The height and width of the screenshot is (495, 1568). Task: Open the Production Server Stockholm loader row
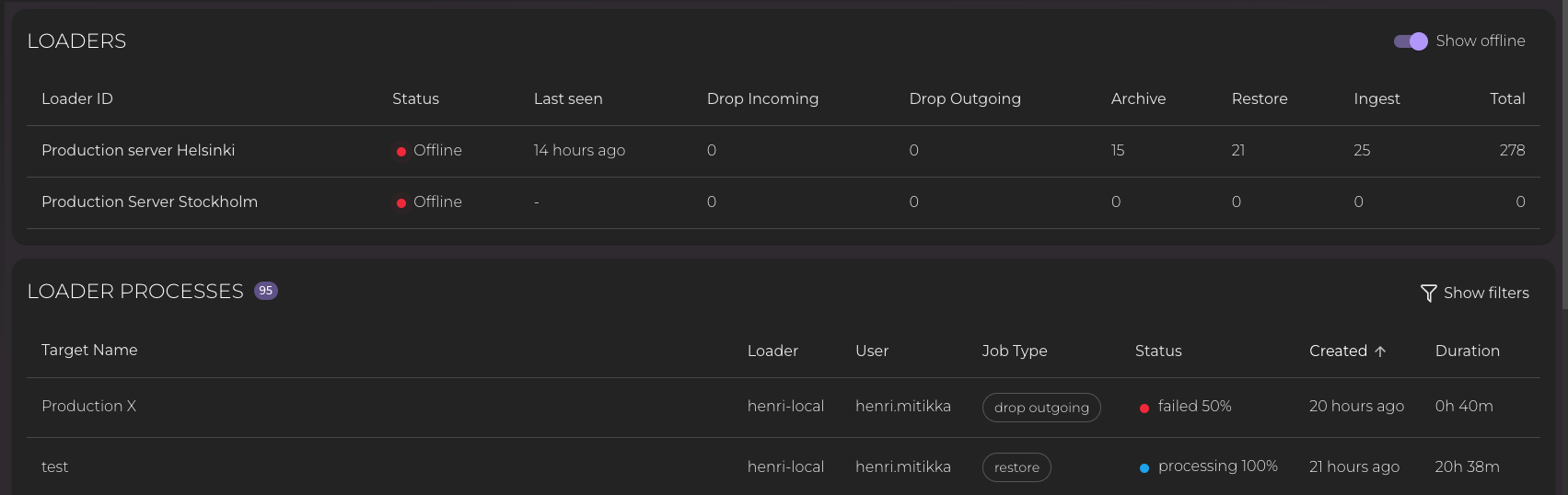(x=149, y=201)
